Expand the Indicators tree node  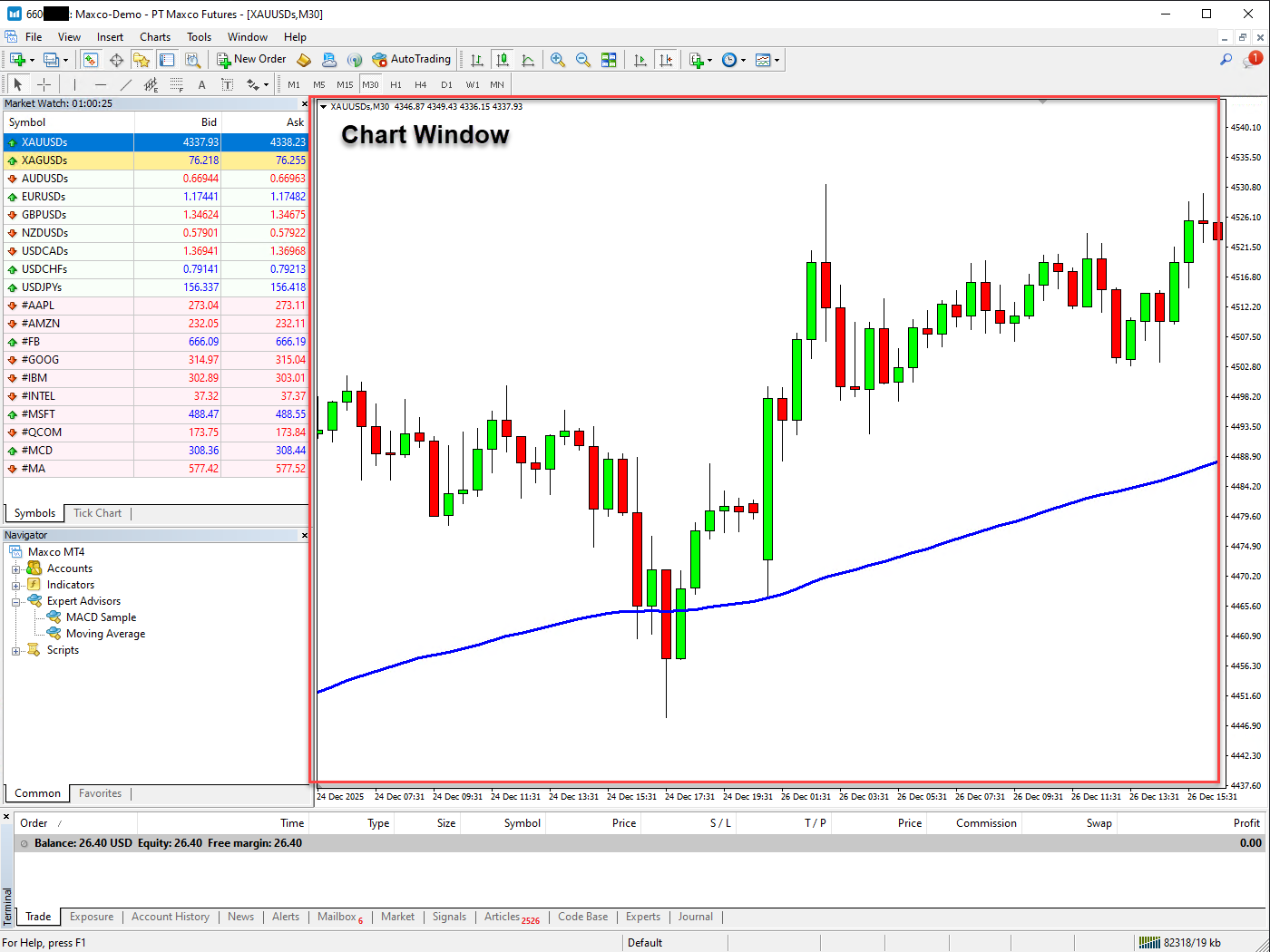[x=15, y=586]
